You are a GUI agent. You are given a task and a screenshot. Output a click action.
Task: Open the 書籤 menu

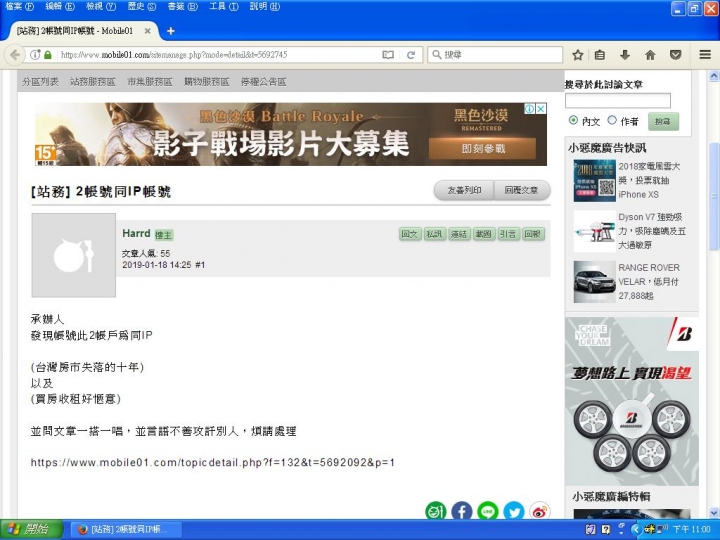pyautogui.click(x=183, y=6)
